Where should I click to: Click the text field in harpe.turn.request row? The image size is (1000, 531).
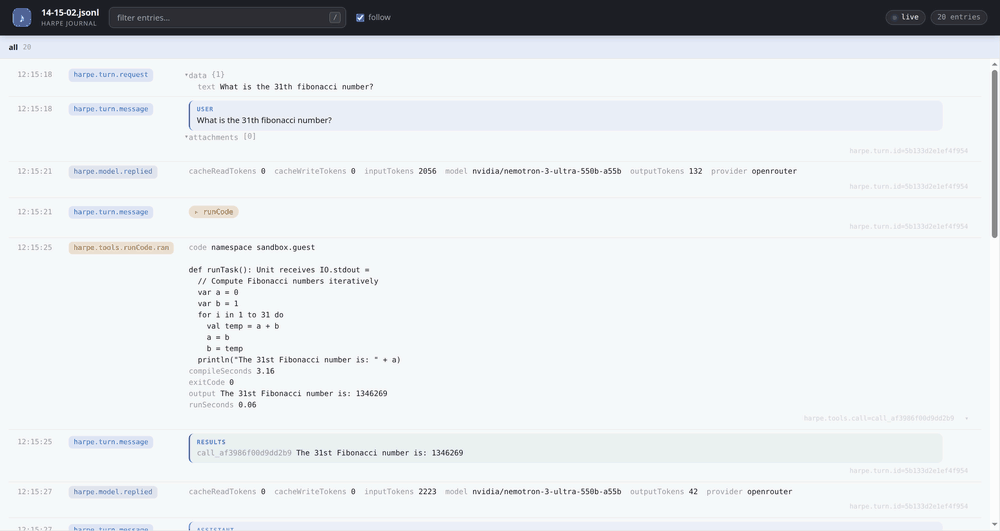pos(285,87)
